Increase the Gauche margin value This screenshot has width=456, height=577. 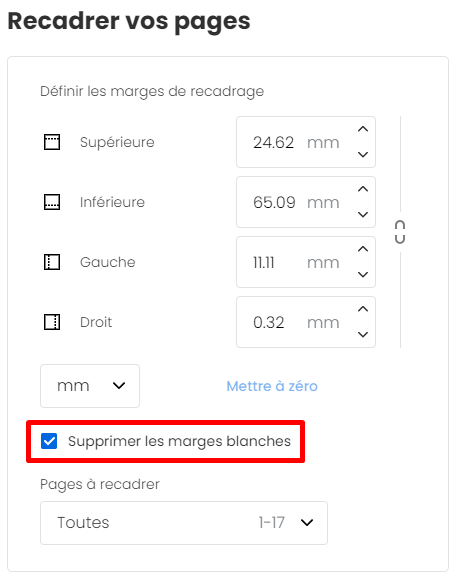coord(363,249)
